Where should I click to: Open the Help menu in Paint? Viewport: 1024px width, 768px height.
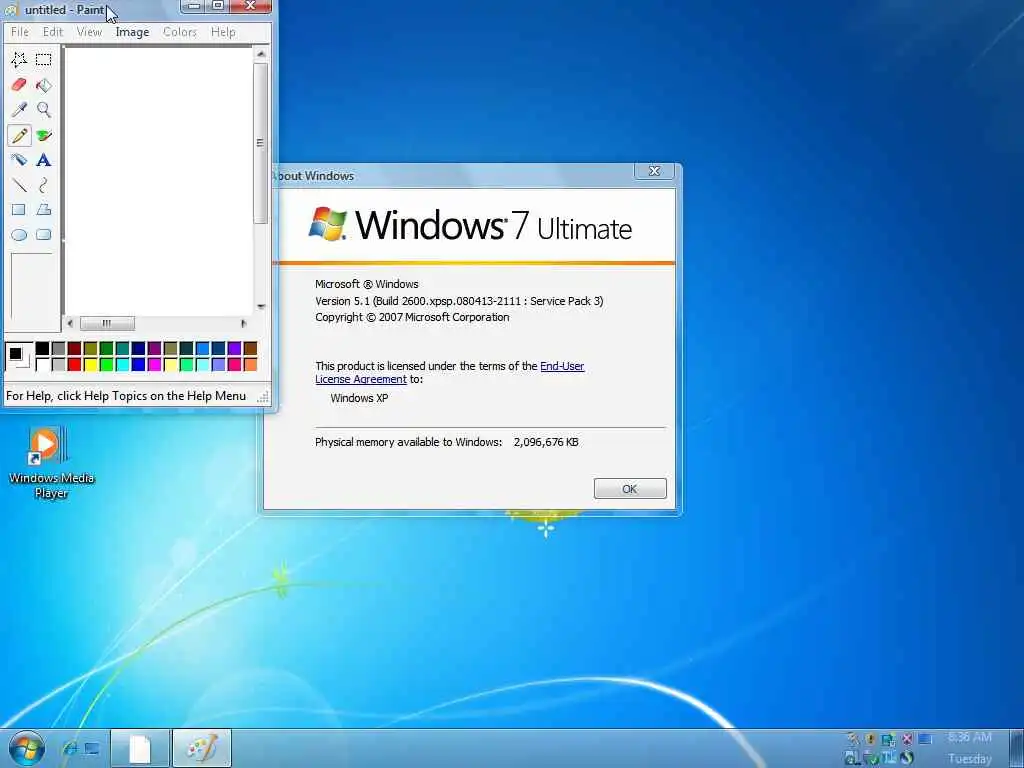pyautogui.click(x=223, y=32)
